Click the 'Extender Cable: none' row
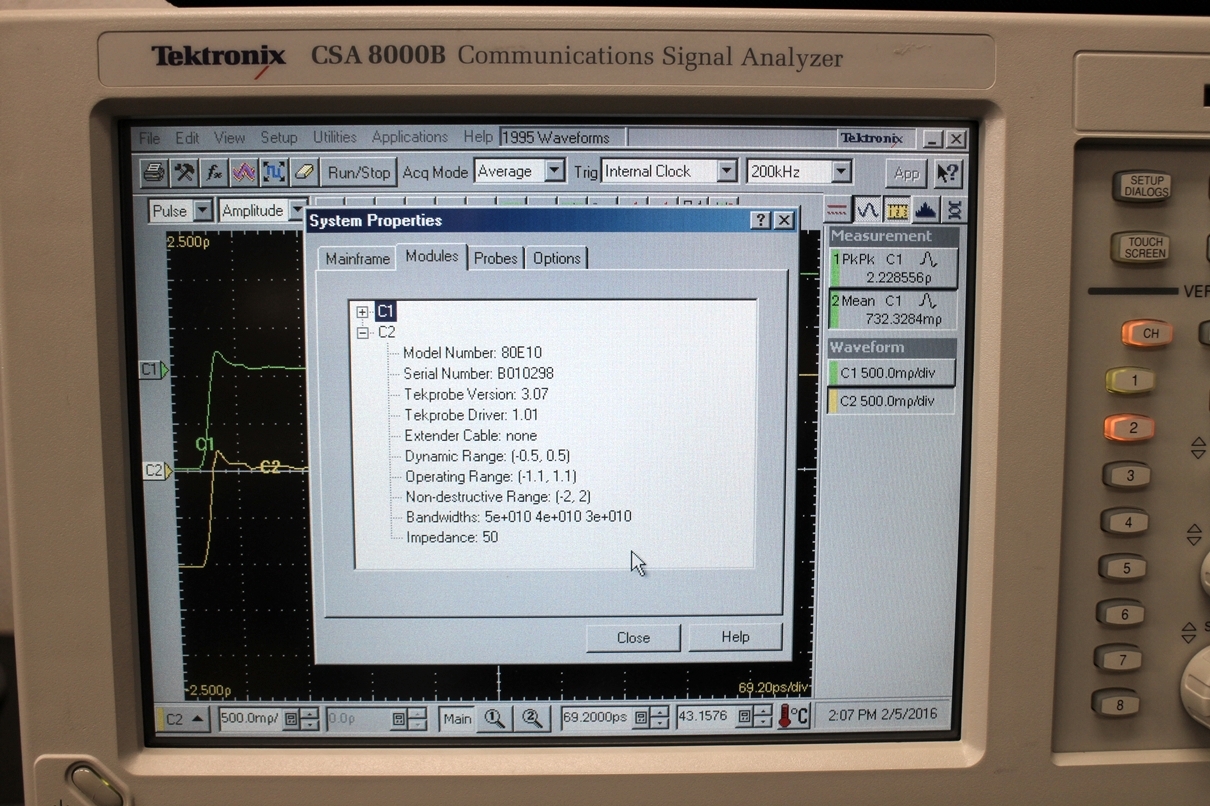This screenshot has width=1210, height=806. coord(471,435)
